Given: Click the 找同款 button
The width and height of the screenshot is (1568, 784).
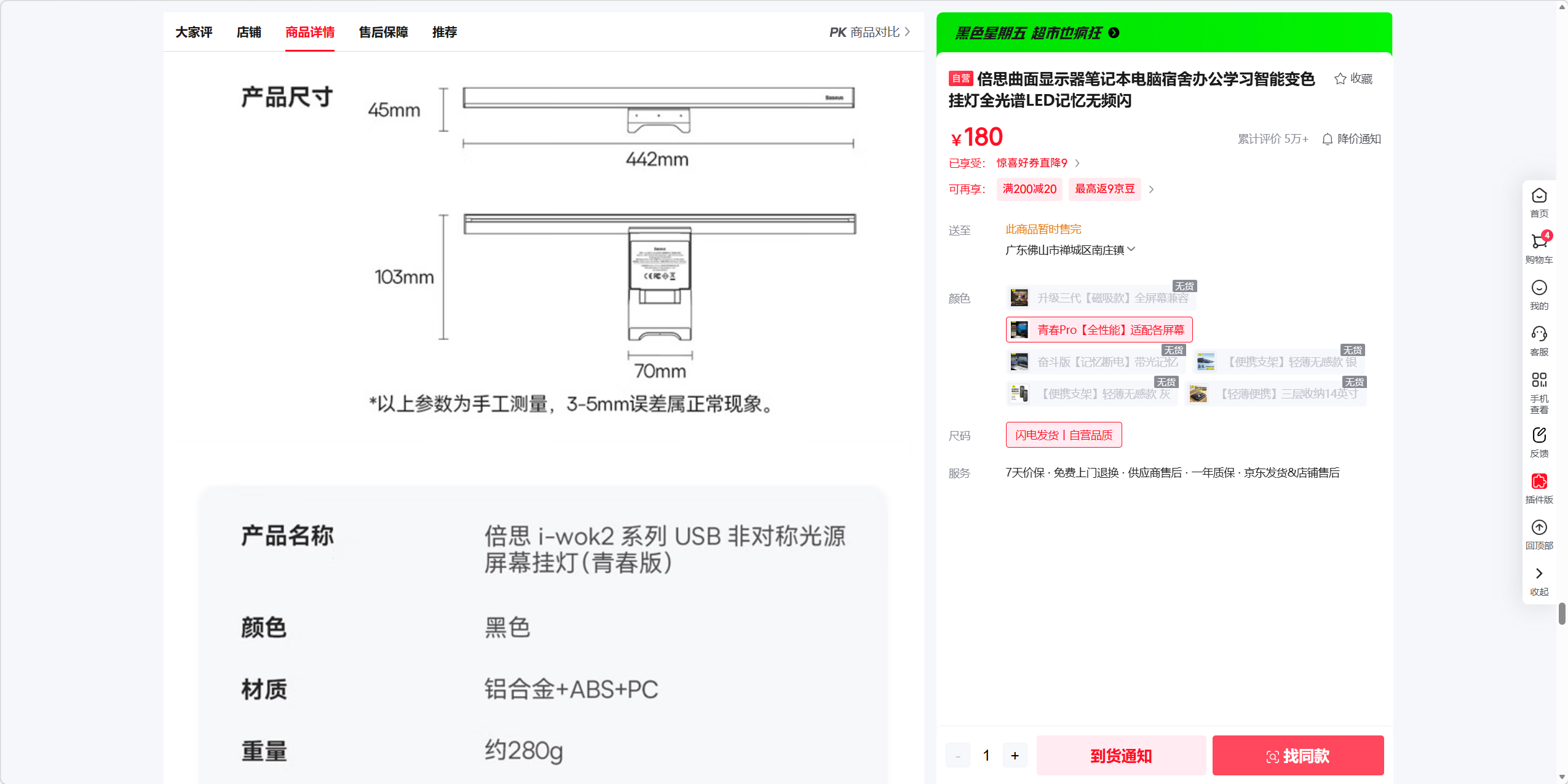Looking at the screenshot, I should [1297, 756].
